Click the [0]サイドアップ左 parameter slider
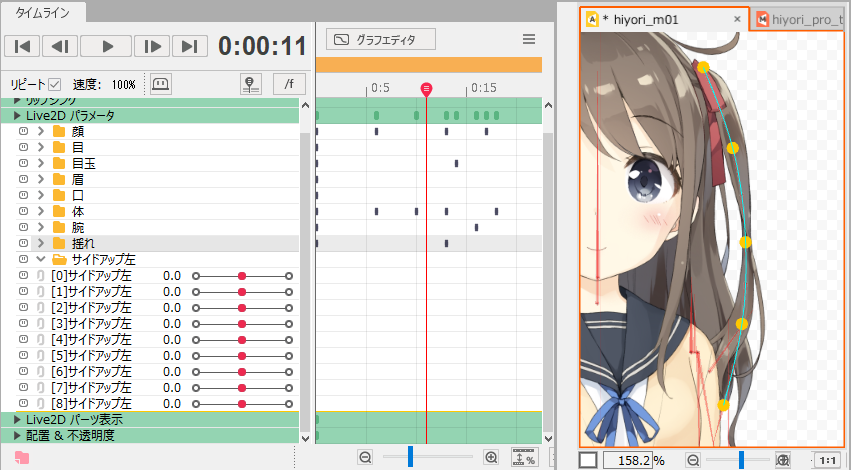851x470 pixels. click(x=241, y=276)
